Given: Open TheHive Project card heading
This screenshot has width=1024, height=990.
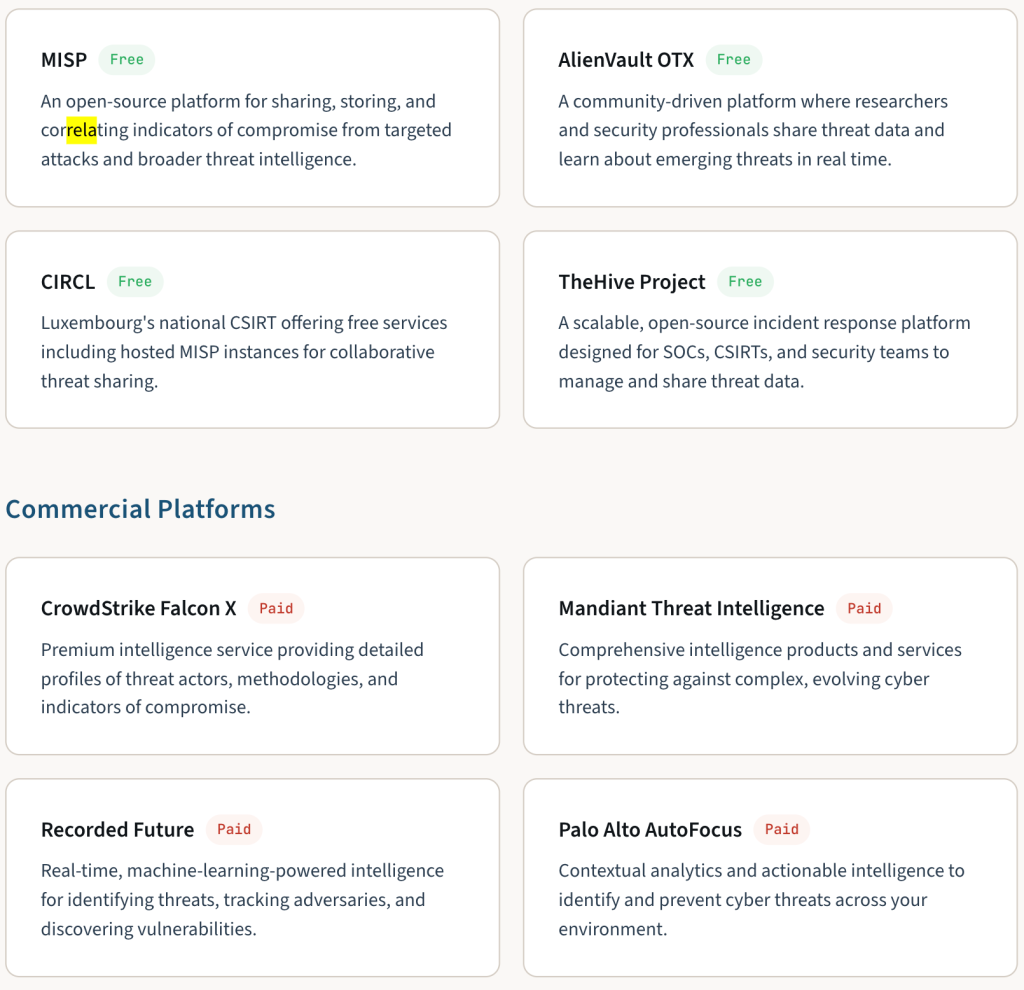Looking at the screenshot, I should click(x=632, y=282).
